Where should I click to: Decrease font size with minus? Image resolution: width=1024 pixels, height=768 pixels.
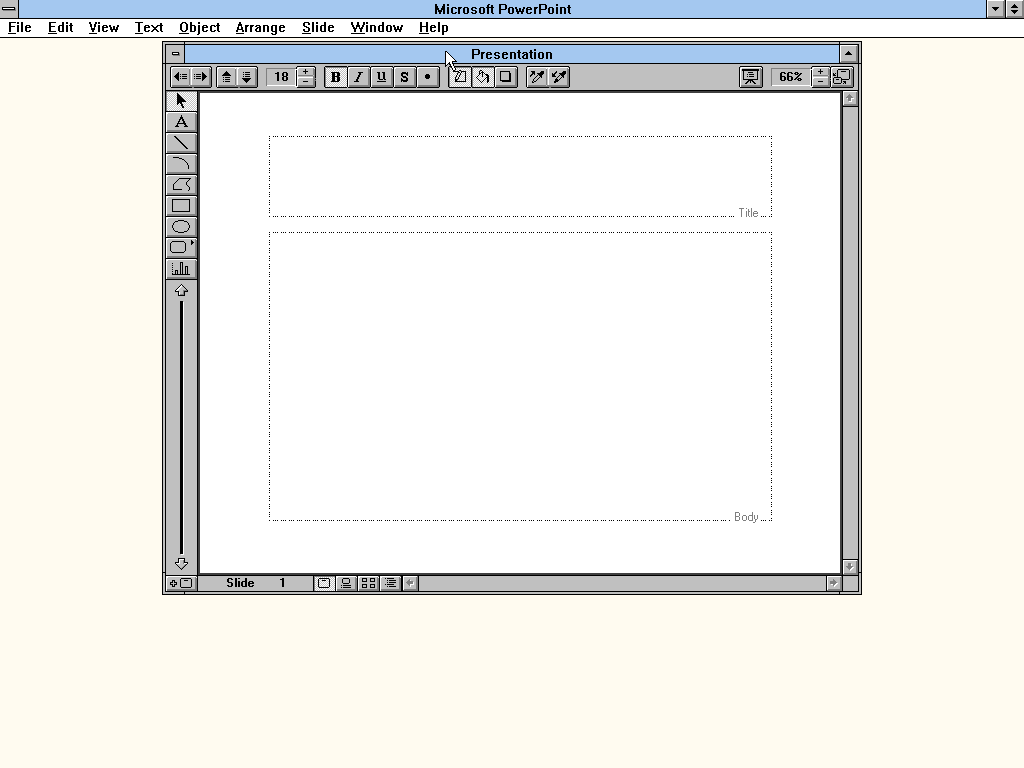click(x=306, y=82)
